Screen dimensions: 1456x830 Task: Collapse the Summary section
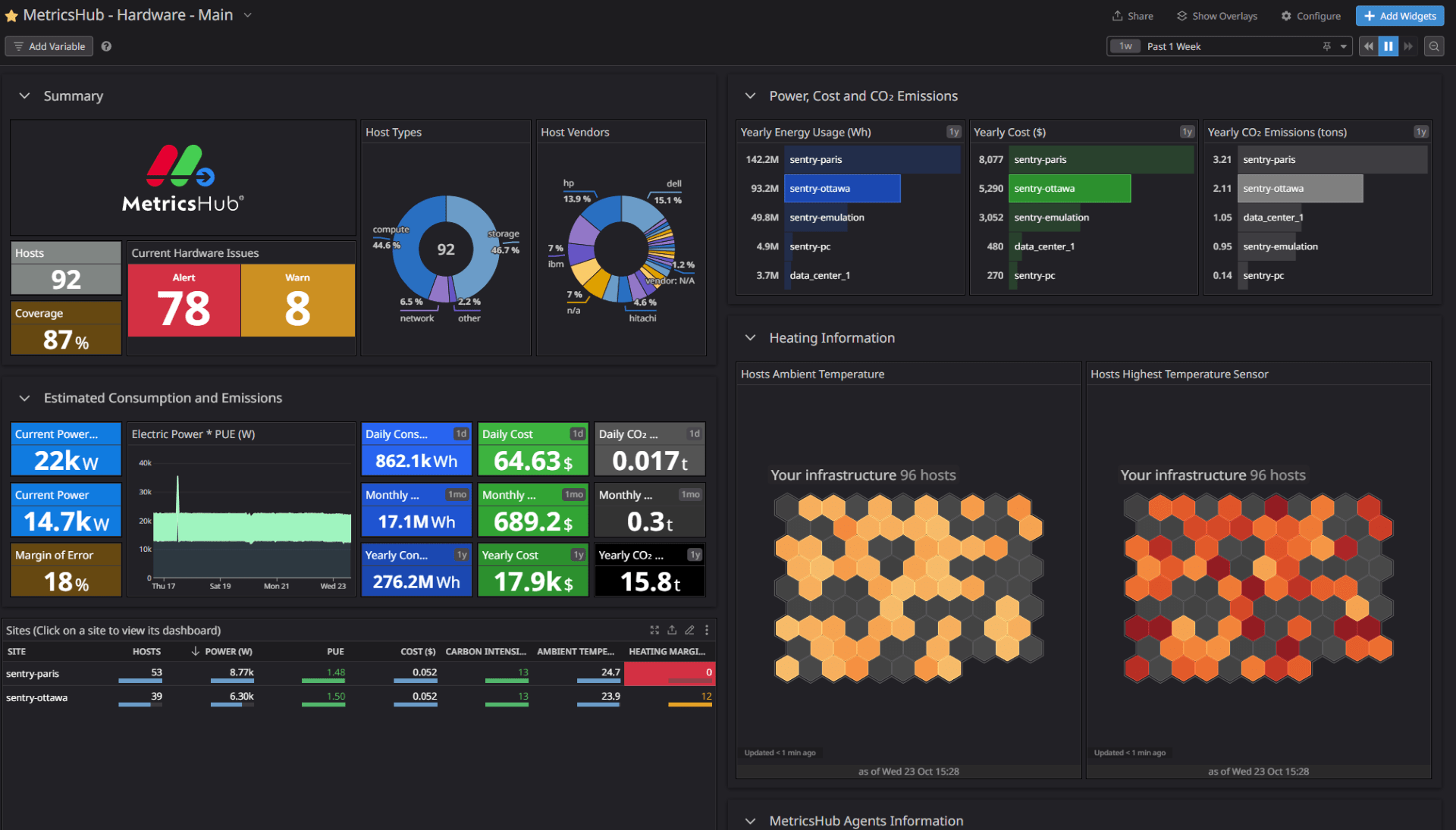pos(24,96)
